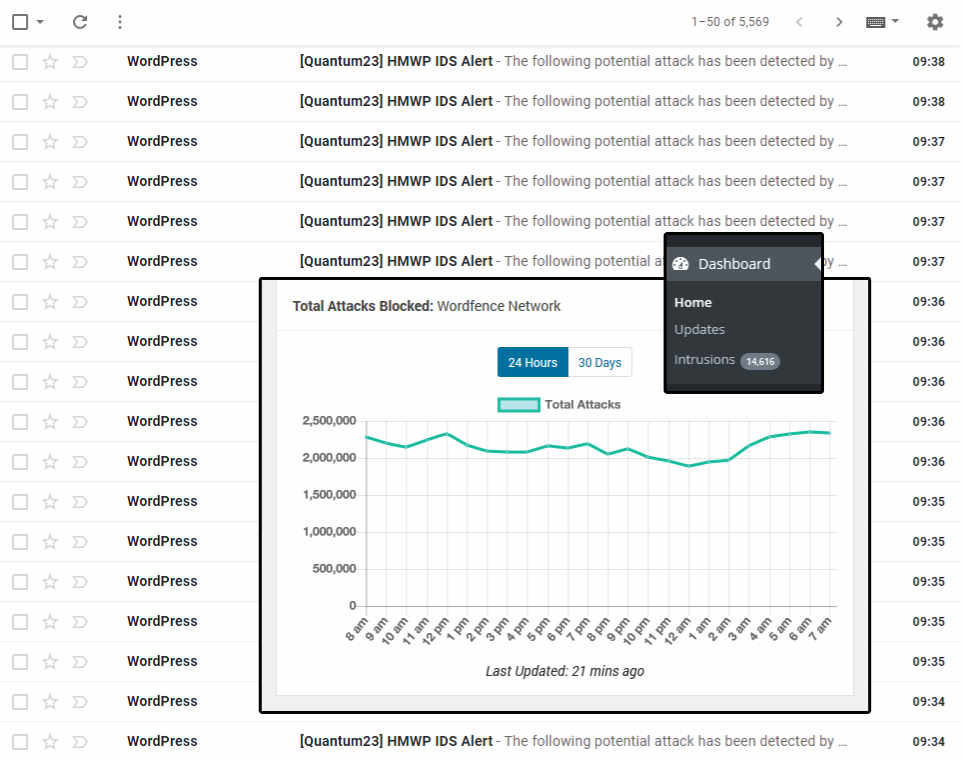
Task: Star the third 09:36 WordPress email
Action: (50, 382)
